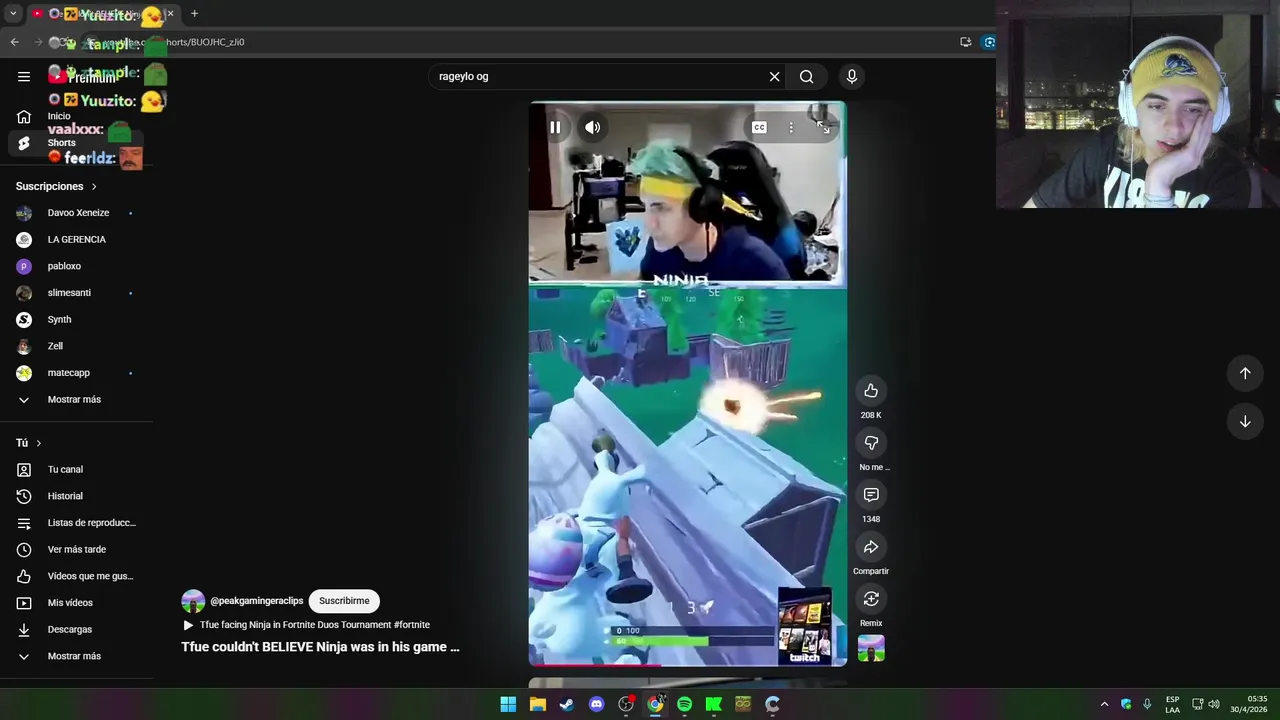The image size is (1280, 720).
Task: Go back in the browser
Action: tap(14, 42)
